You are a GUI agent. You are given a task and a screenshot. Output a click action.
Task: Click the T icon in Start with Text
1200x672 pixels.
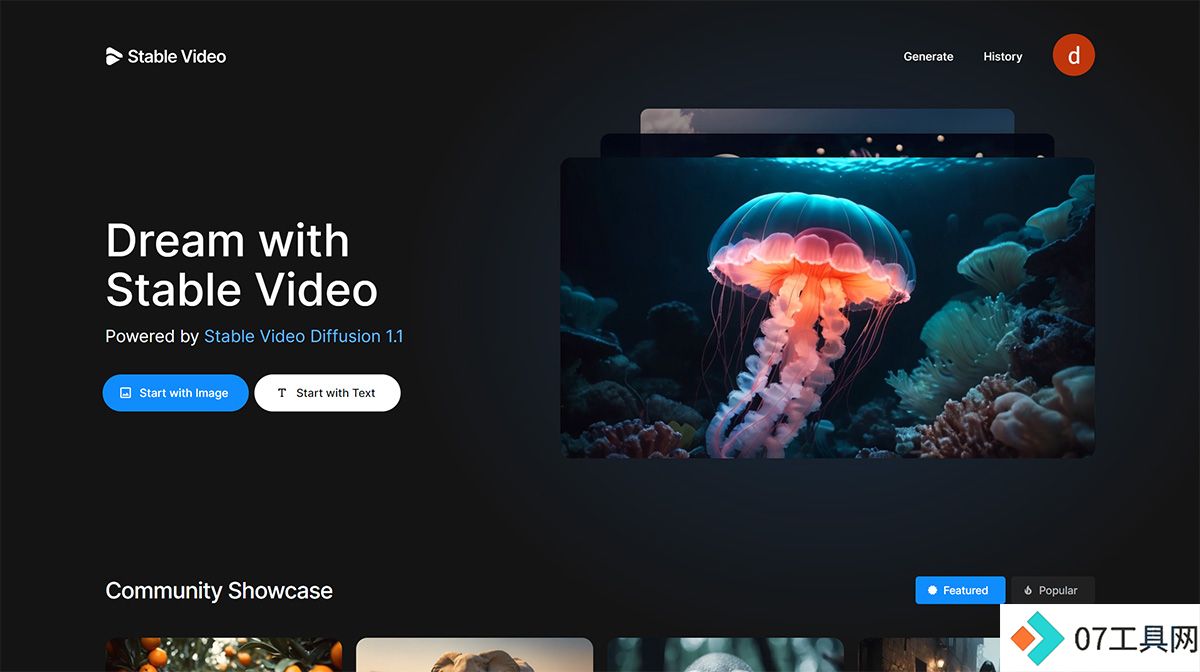click(282, 393)
